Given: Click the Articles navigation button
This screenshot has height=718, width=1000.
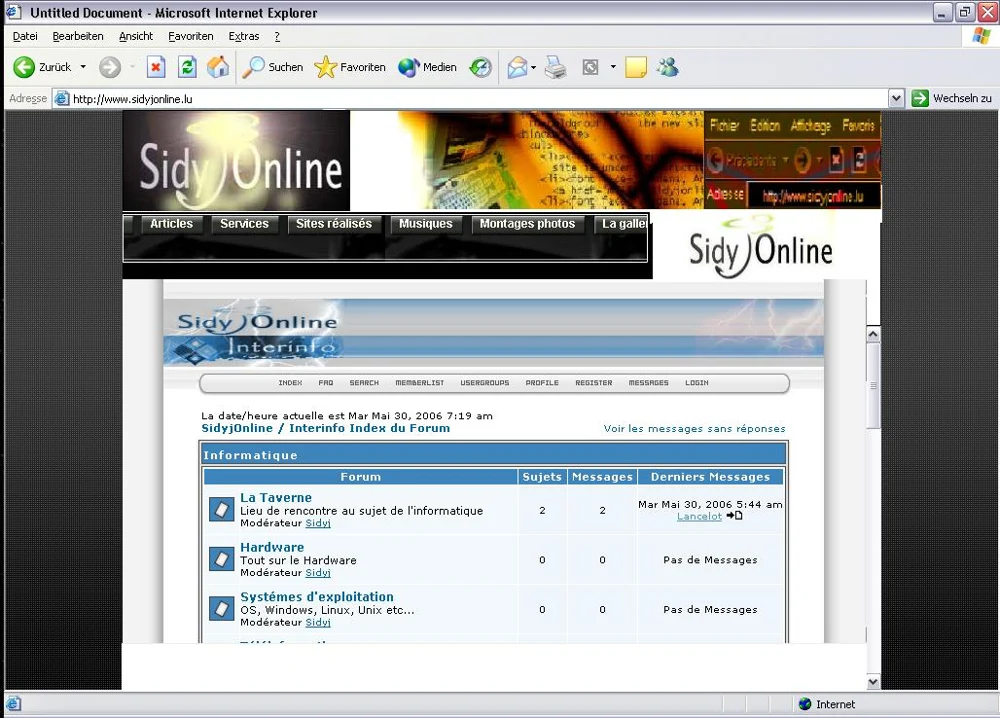Looking at the screenshot, I should (171, 224).
